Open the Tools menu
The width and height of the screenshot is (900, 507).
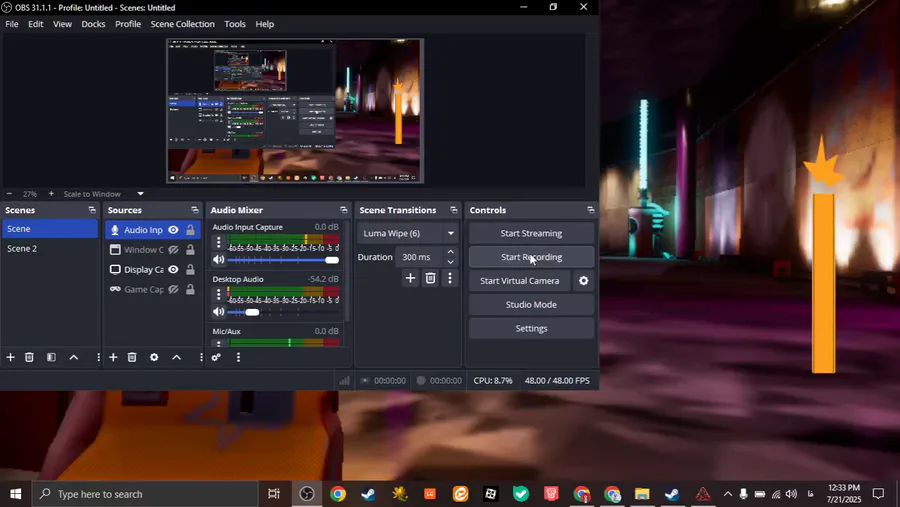[235, 24]
